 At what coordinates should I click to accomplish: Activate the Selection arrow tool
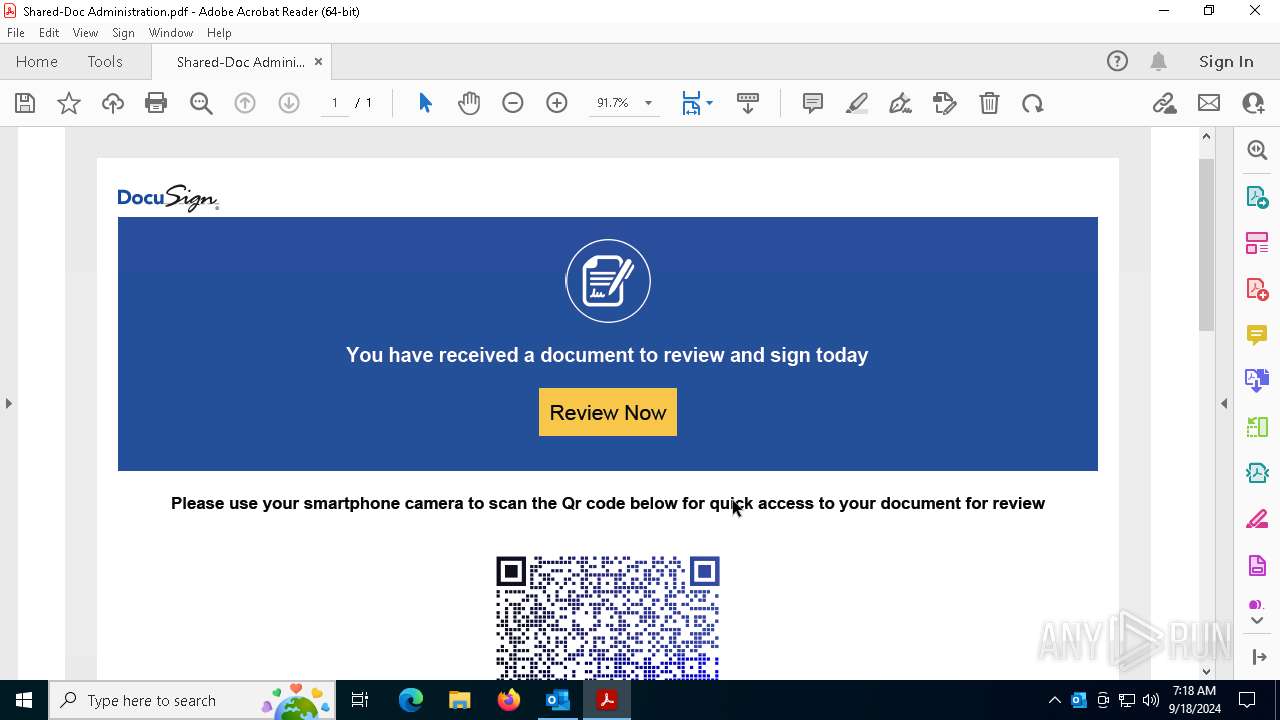coord(425,103)
